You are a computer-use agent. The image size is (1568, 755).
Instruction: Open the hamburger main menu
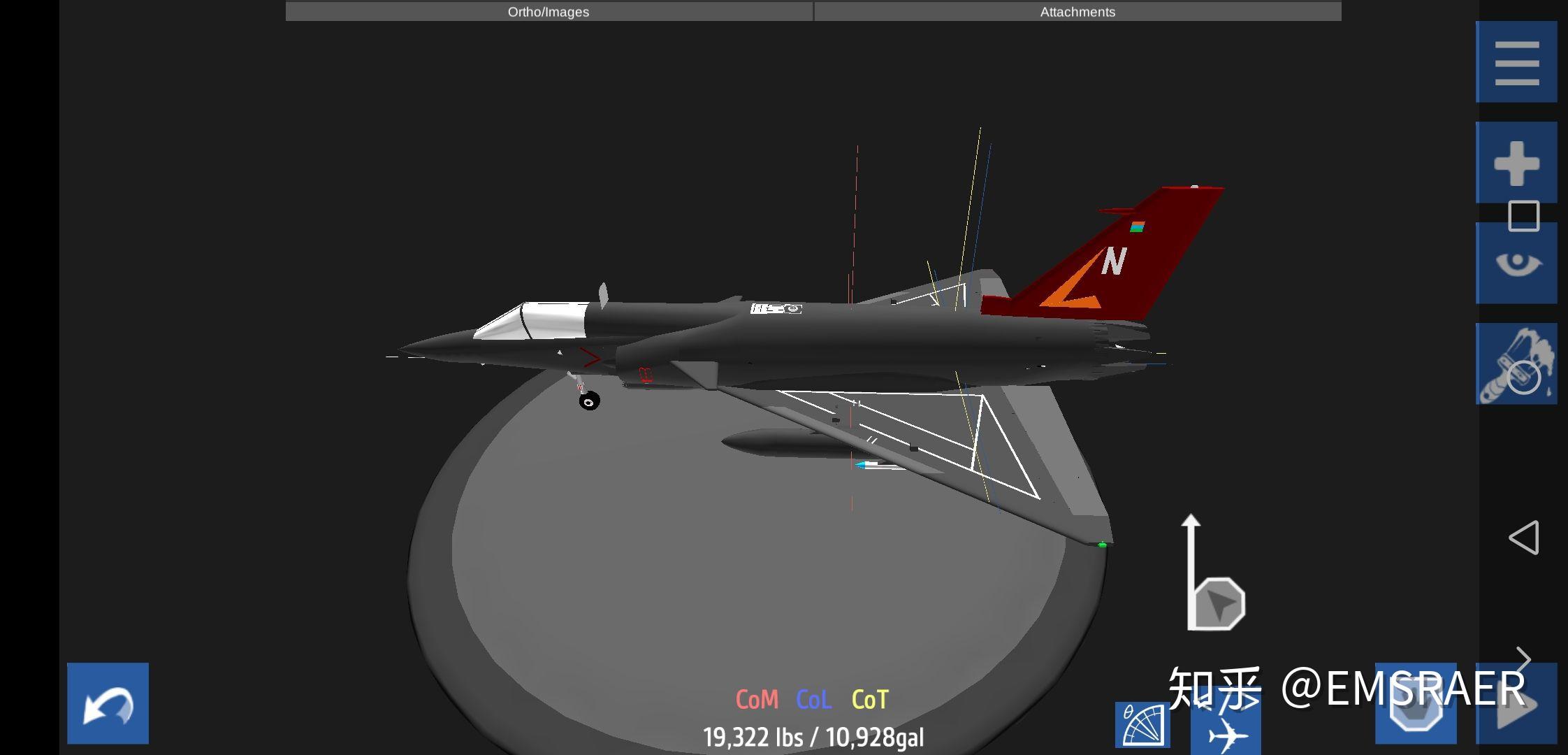tap(1516, 62)
